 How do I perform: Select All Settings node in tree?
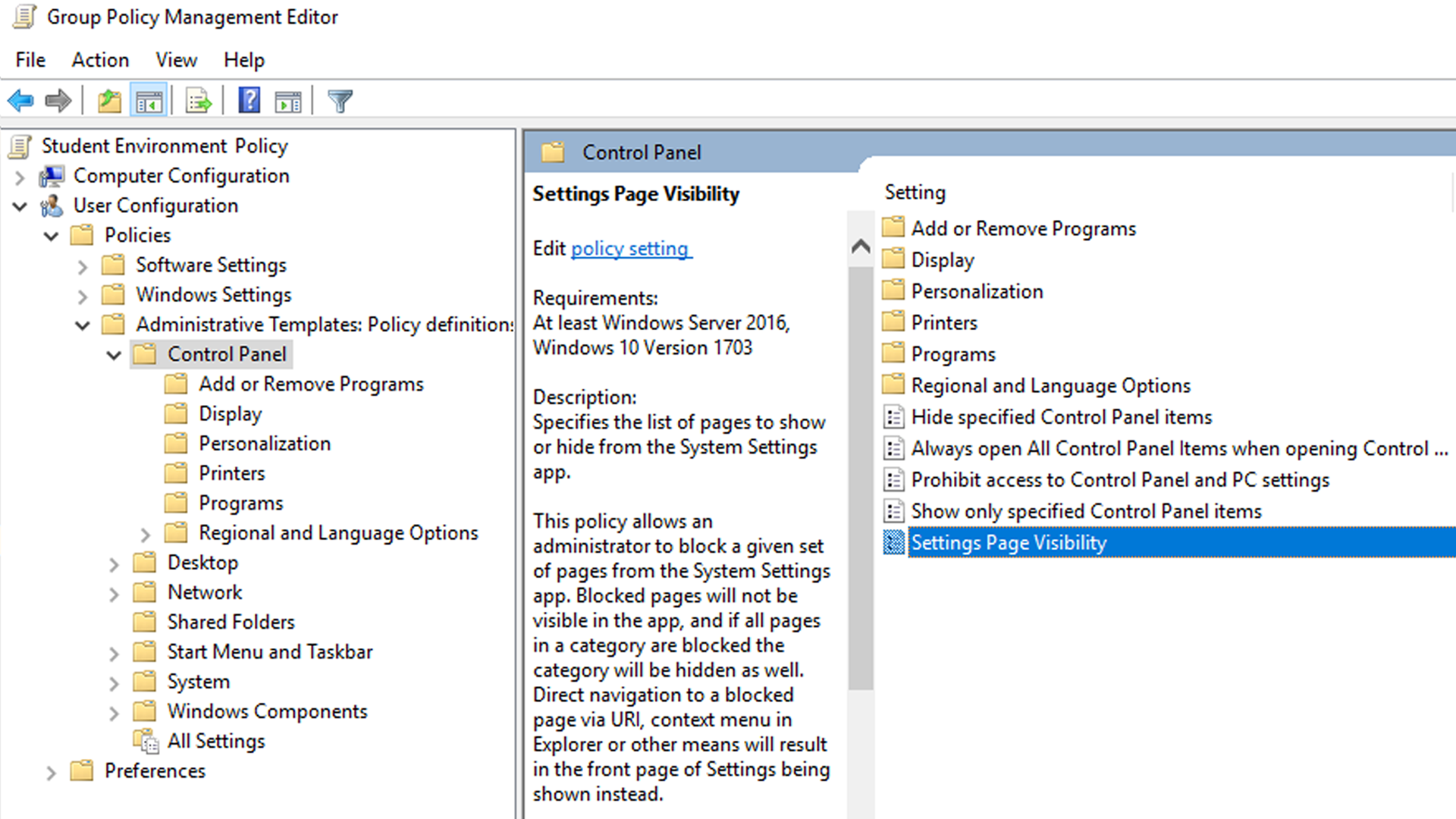click(x=215, y=741)
